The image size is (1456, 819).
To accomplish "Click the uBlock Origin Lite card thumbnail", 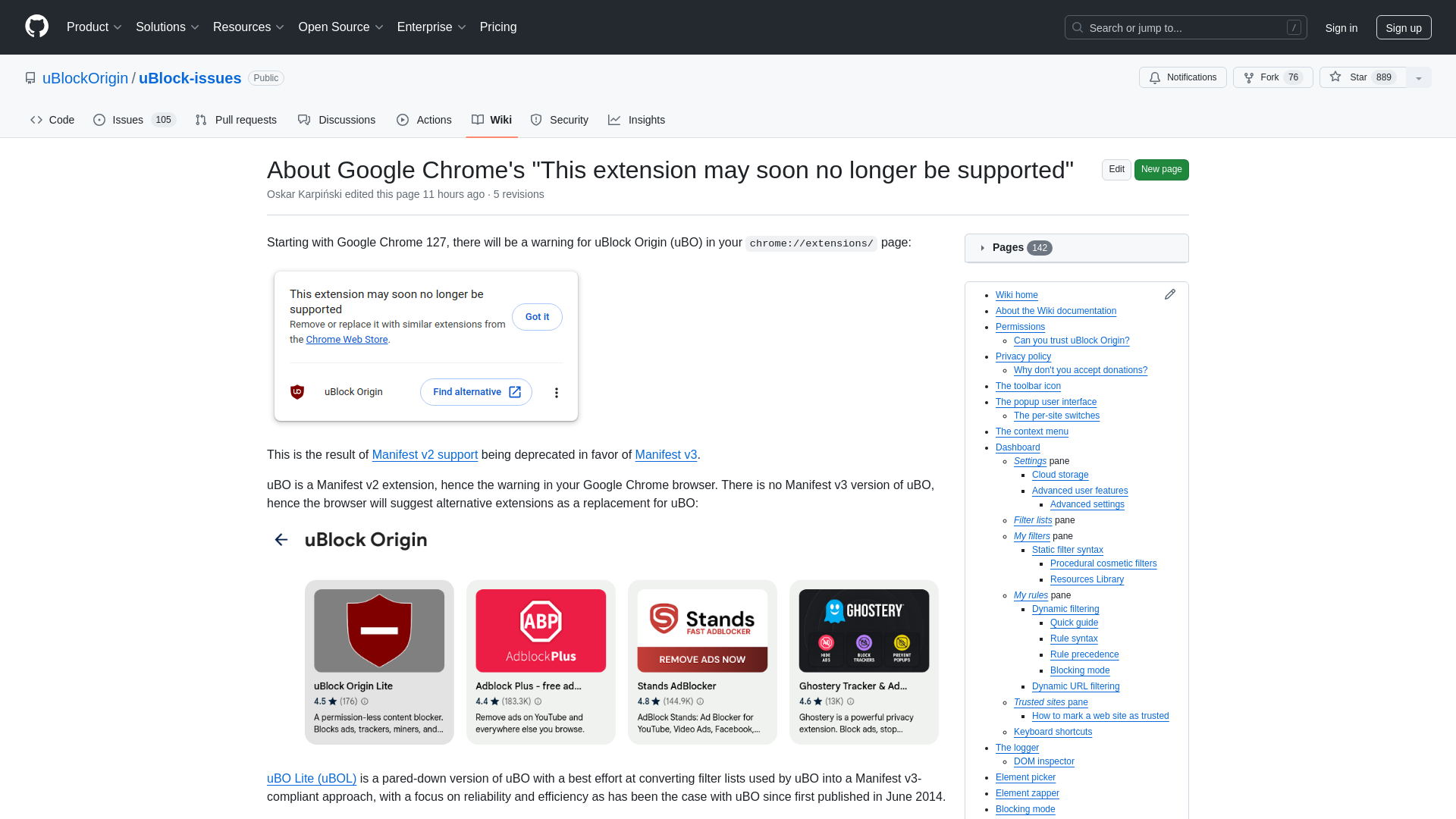I will (x=379, y=631).
